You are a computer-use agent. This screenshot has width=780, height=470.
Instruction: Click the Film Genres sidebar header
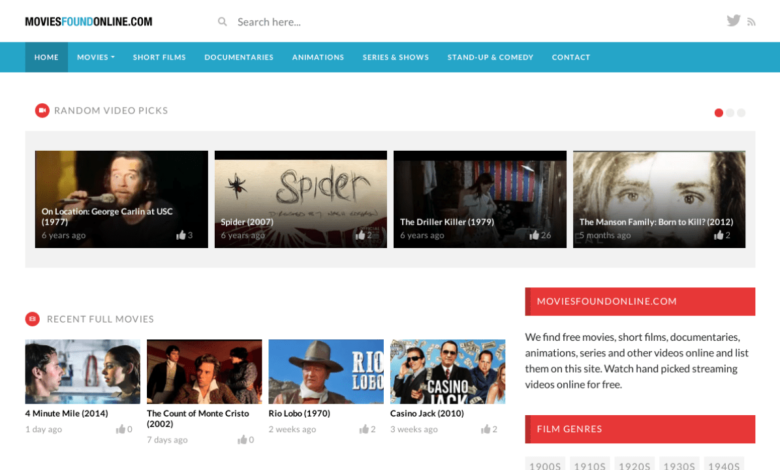pyautogui.click(x=640, y=429)
